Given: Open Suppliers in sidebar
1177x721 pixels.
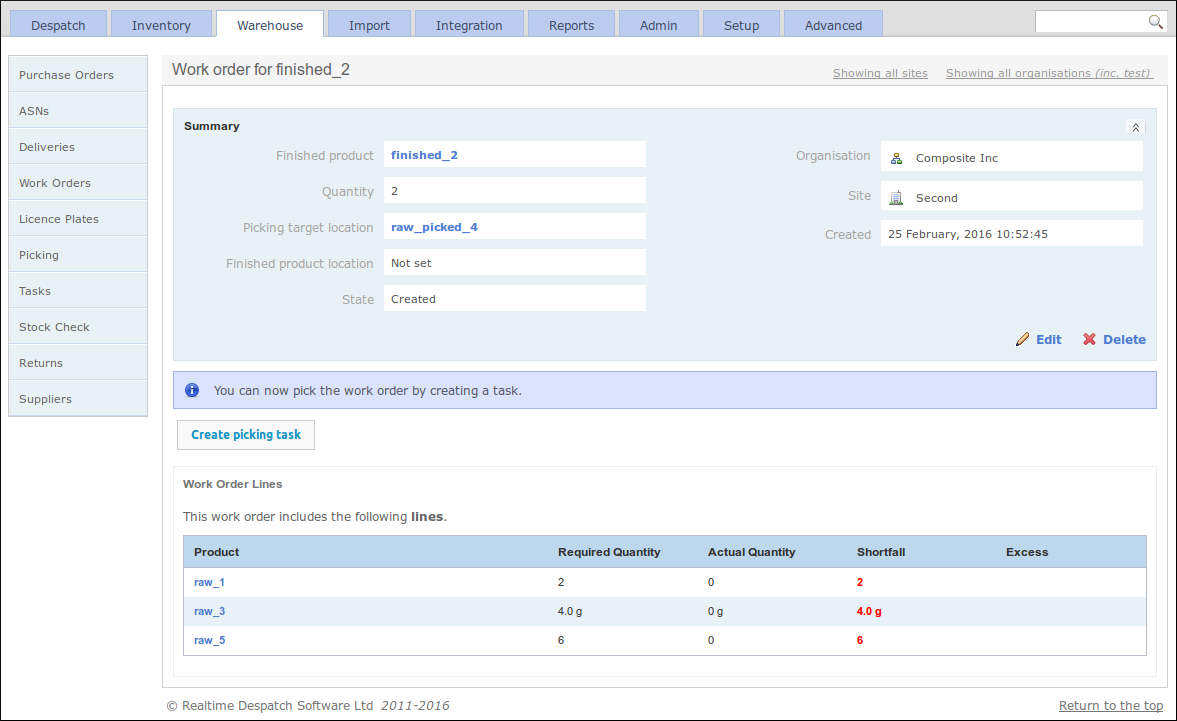Looking at the screenshot, I should click(x=78, y=398).
